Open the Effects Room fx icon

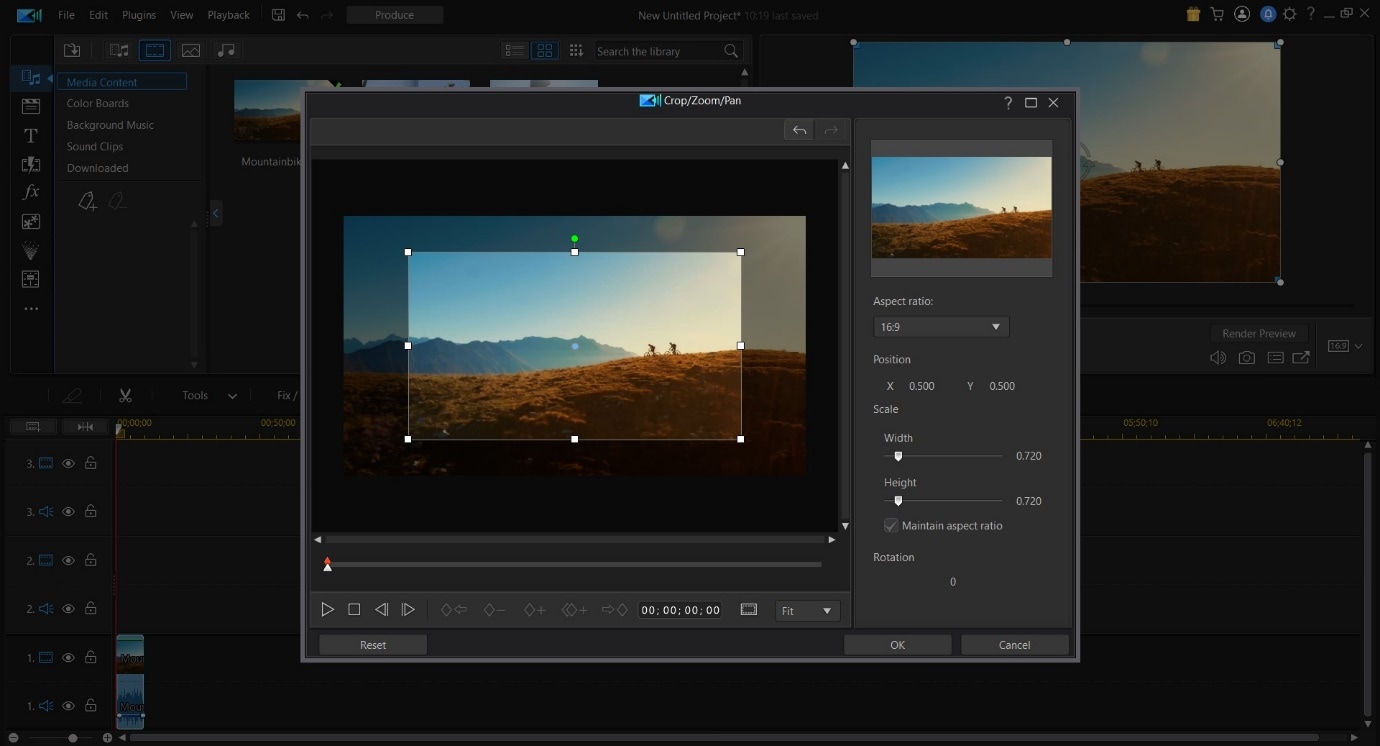(31, 192)
